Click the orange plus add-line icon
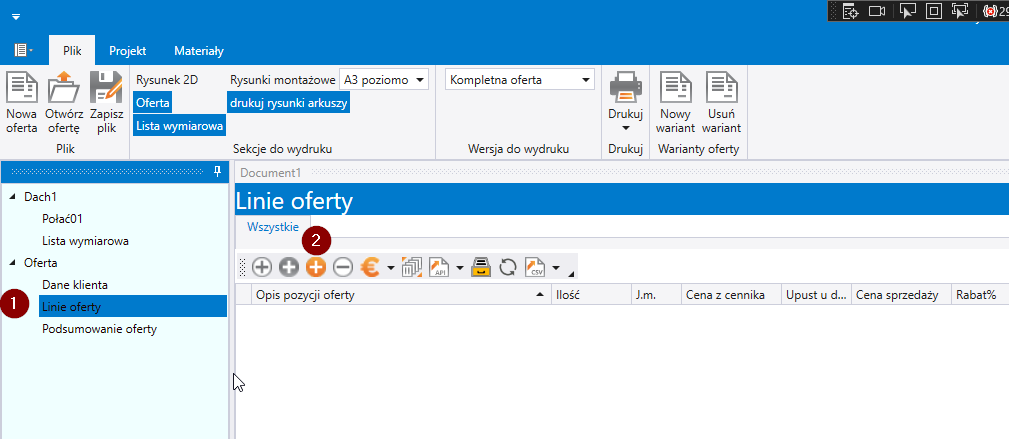 click(x=316, y=267)
